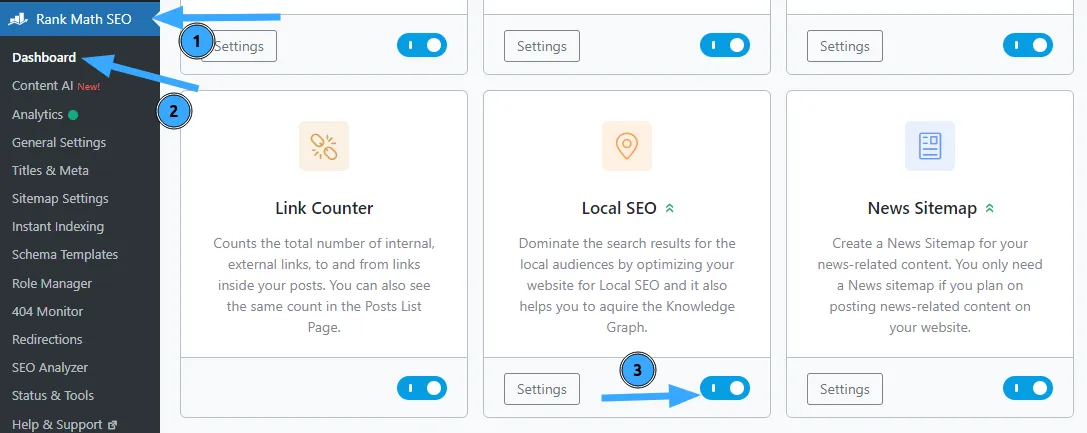This screenshot has width=1087, height=433.
Task: Open Status & Tools in the sidebar
Action: tap(53, 396)
